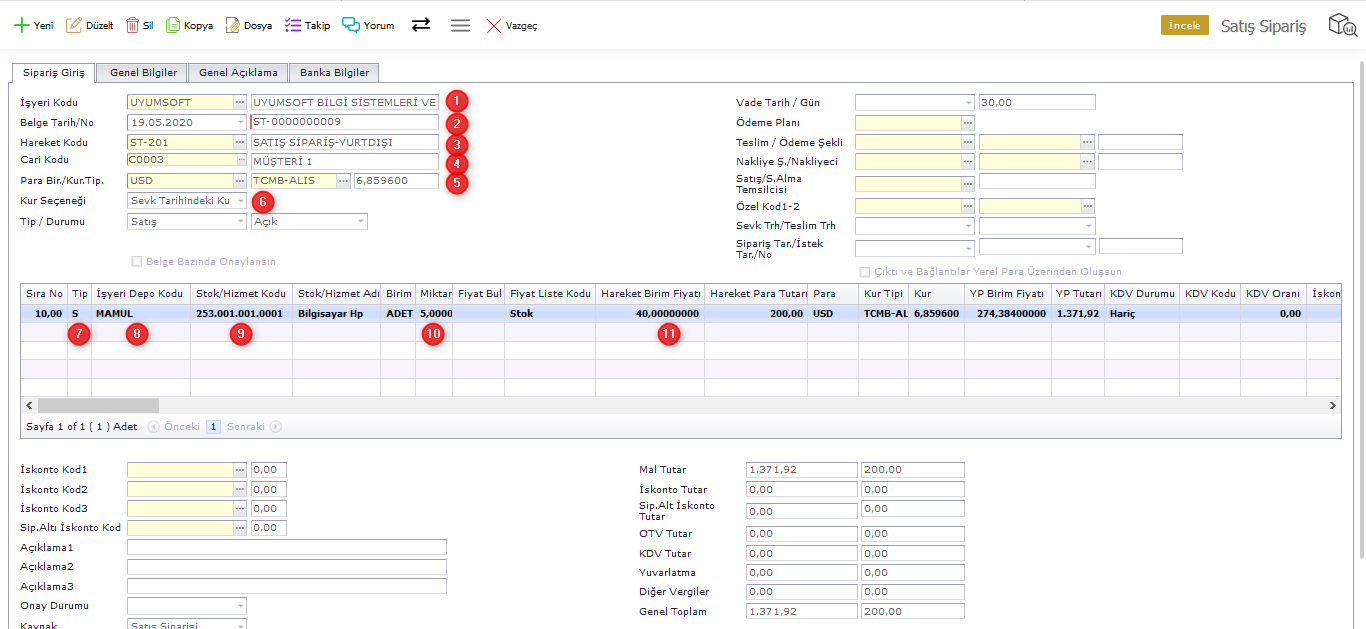Open the Tip dropdown showing Satış
This screenshot has height=629, width=1366.
tap(240, 222)
